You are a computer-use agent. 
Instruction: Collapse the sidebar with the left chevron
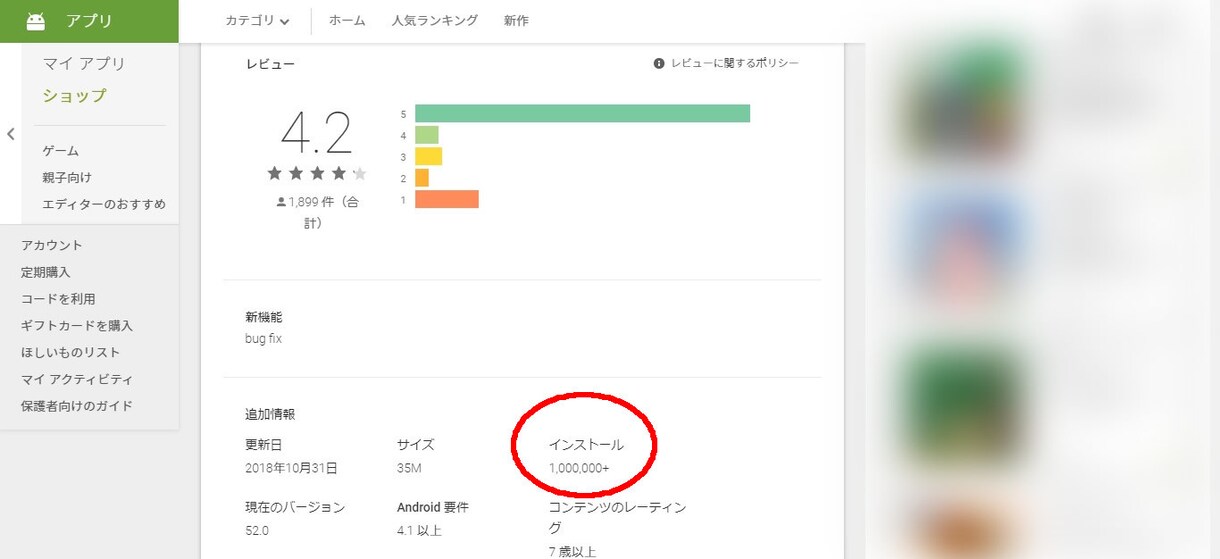(x=11, y=134)
